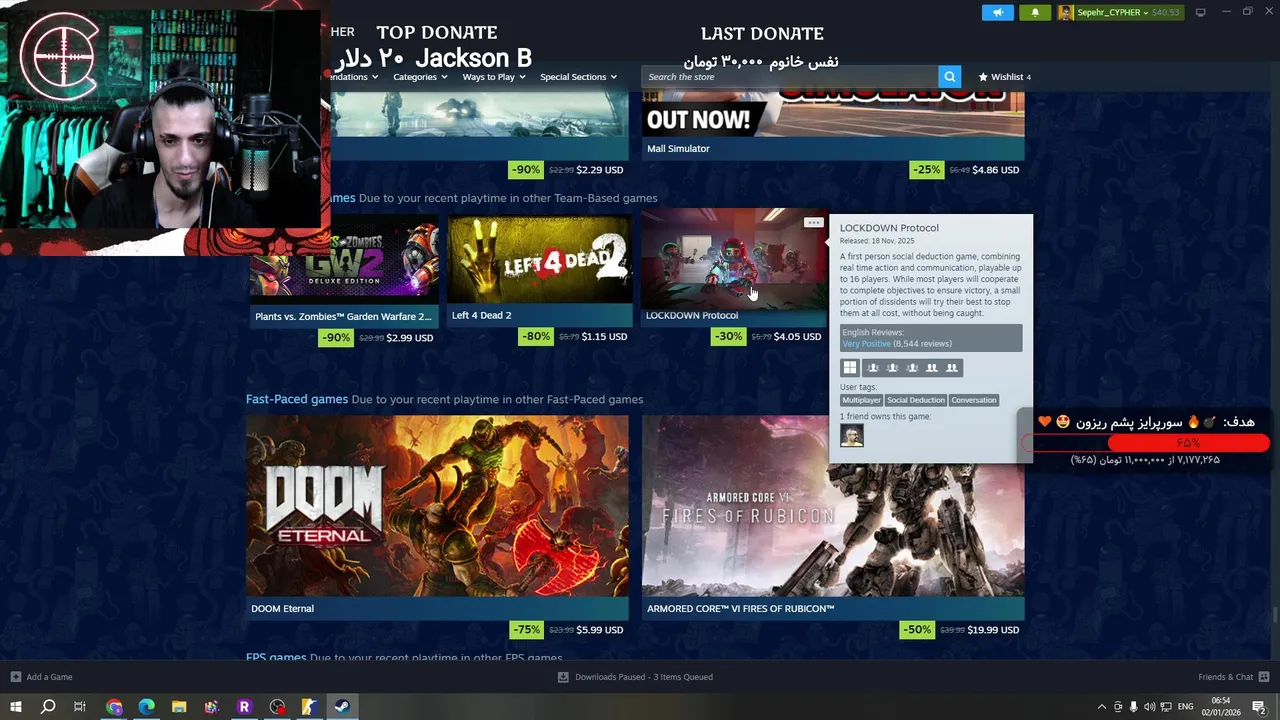Image resolution: width=1280 pixels, height=720 pixels.
Task: Open Plants vs. Zombies Garden Warfare 2 capsule
Action: coord(344,269)
